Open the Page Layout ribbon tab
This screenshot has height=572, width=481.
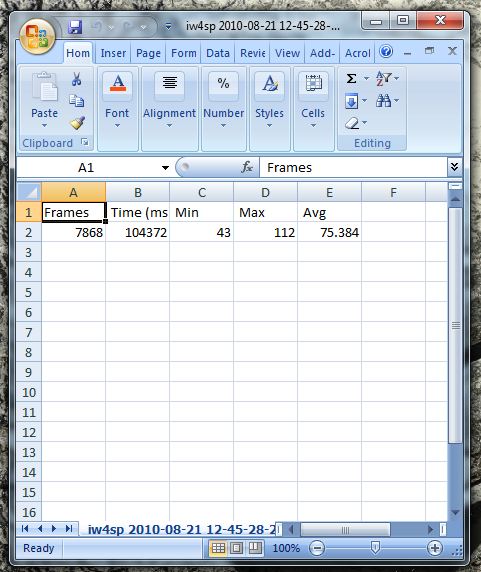click(x=148, y=53)
